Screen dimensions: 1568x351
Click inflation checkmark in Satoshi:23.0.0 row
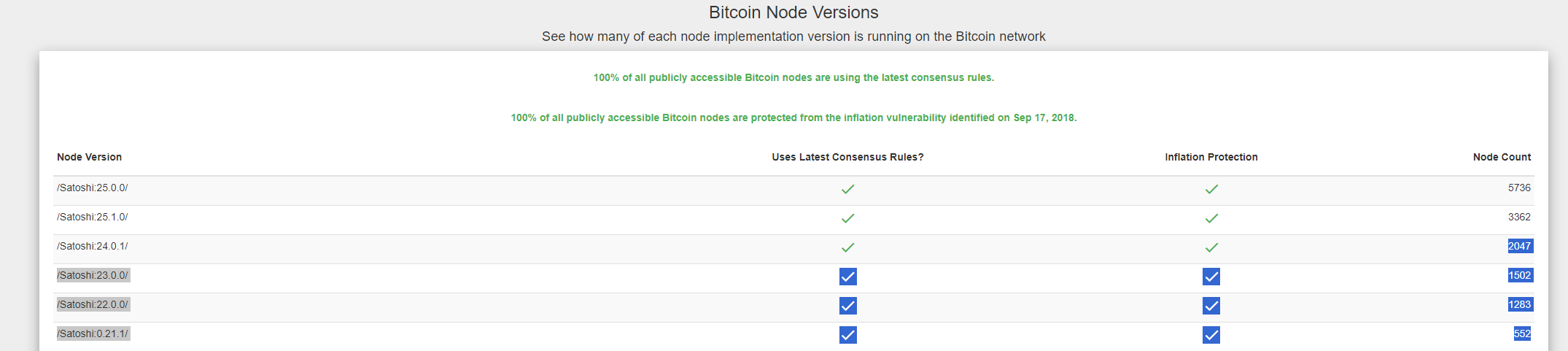(x=1211, y=277)
